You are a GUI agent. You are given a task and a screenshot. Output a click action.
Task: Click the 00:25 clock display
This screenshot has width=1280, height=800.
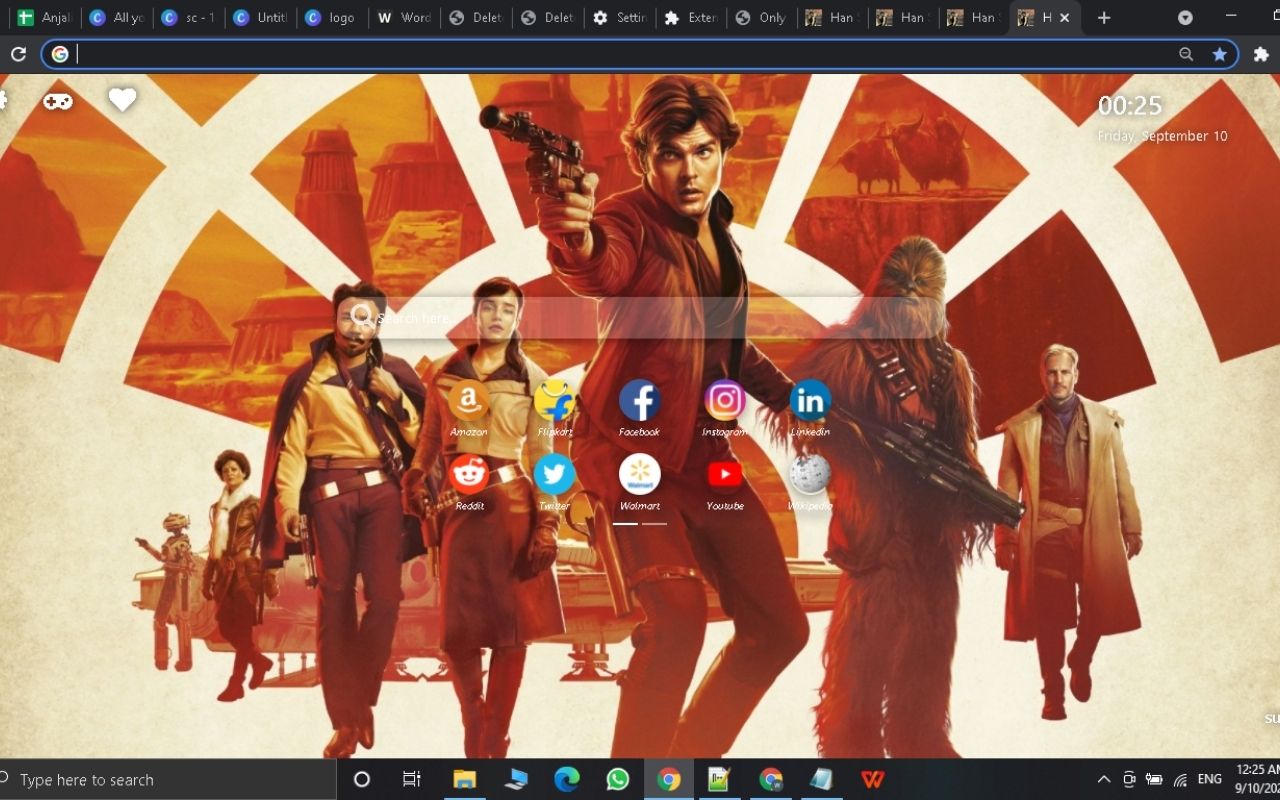(1130, 106)
